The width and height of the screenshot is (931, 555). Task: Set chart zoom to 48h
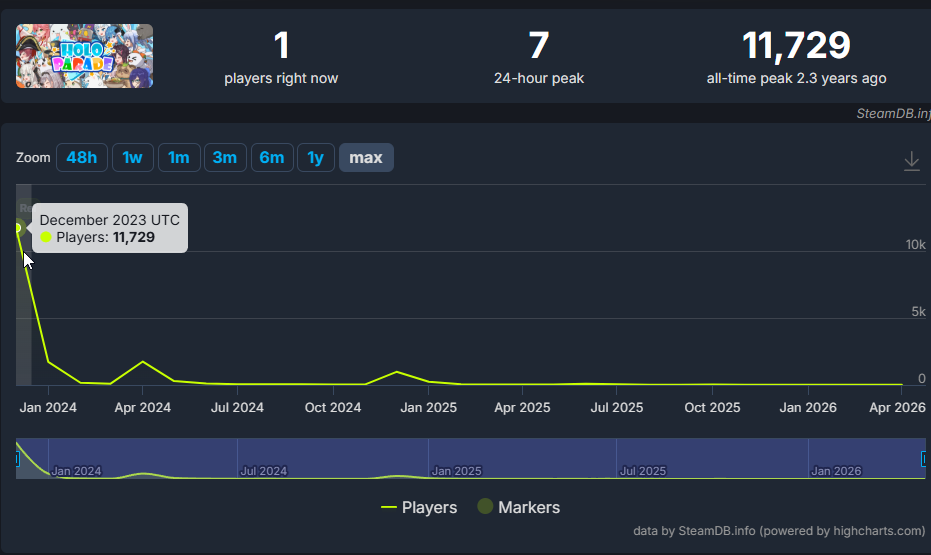(82, 157)
